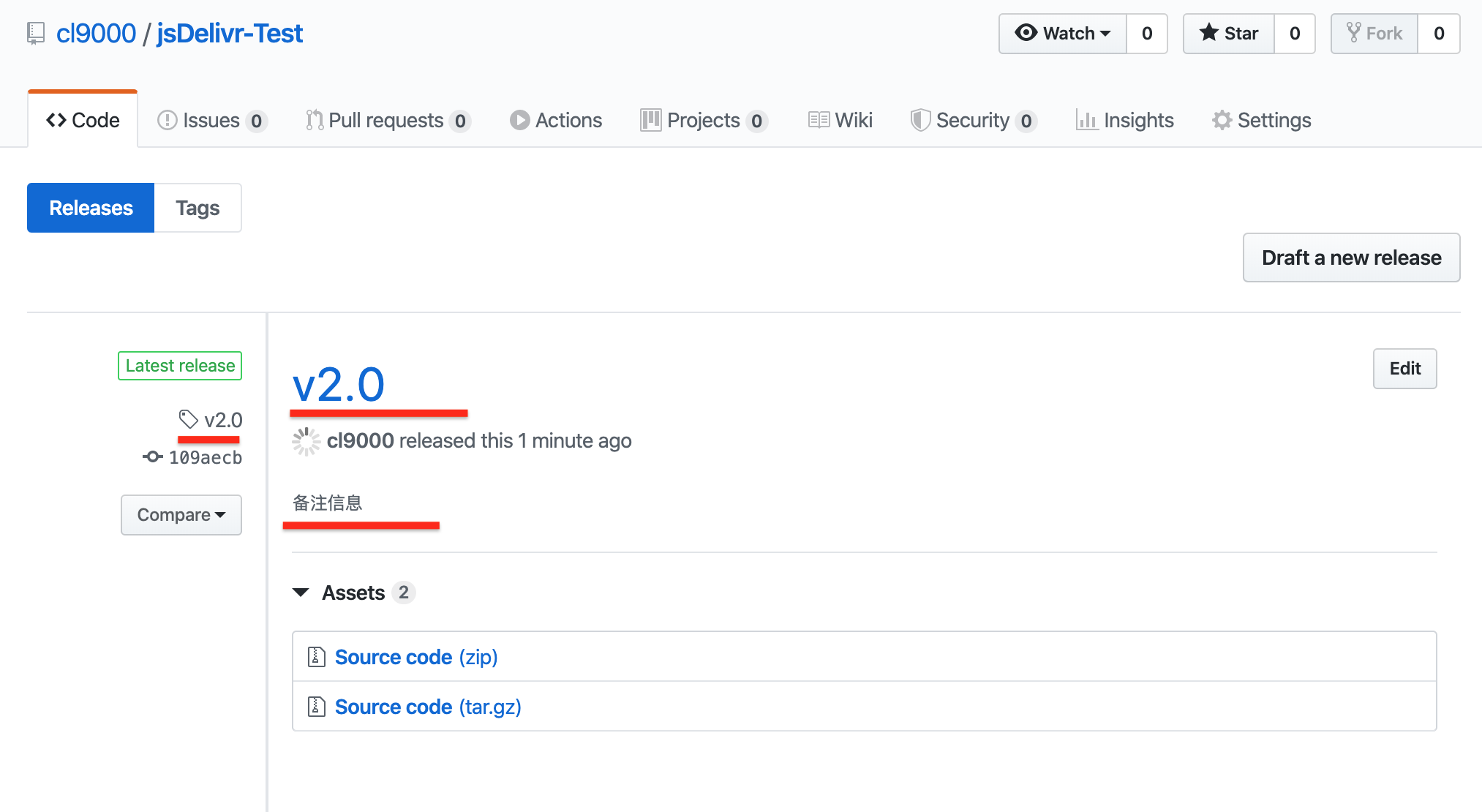This screenshot has height=812, width=1482.
Task: Click the eye icon in Watch button
Action: point(1026,33)
